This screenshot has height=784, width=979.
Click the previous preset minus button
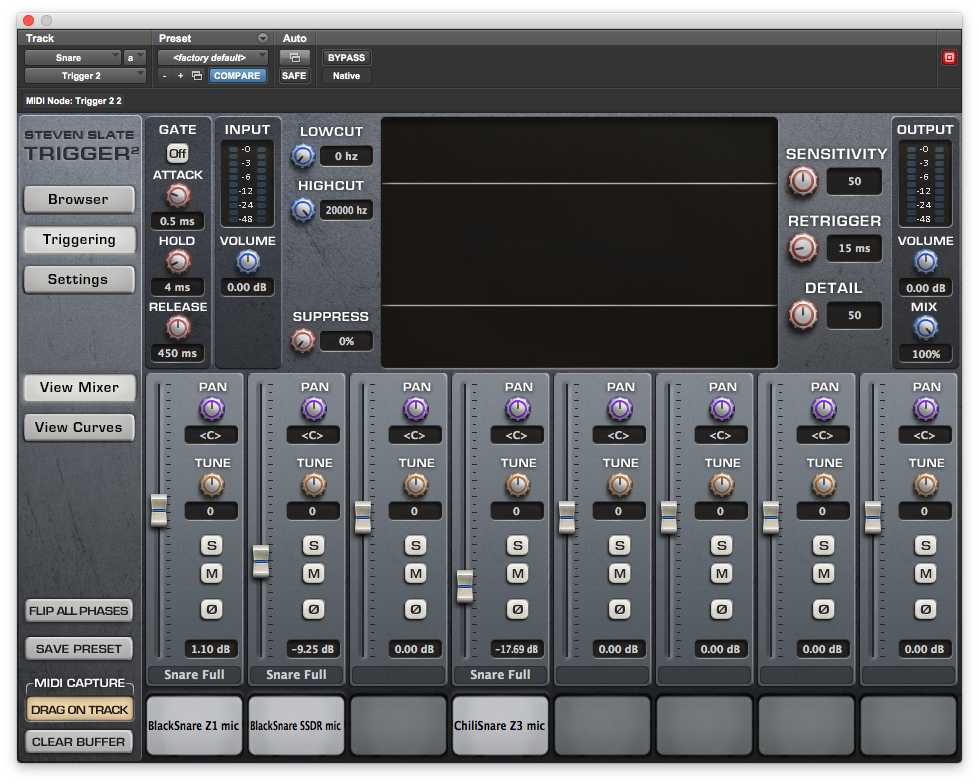[164, 76]
